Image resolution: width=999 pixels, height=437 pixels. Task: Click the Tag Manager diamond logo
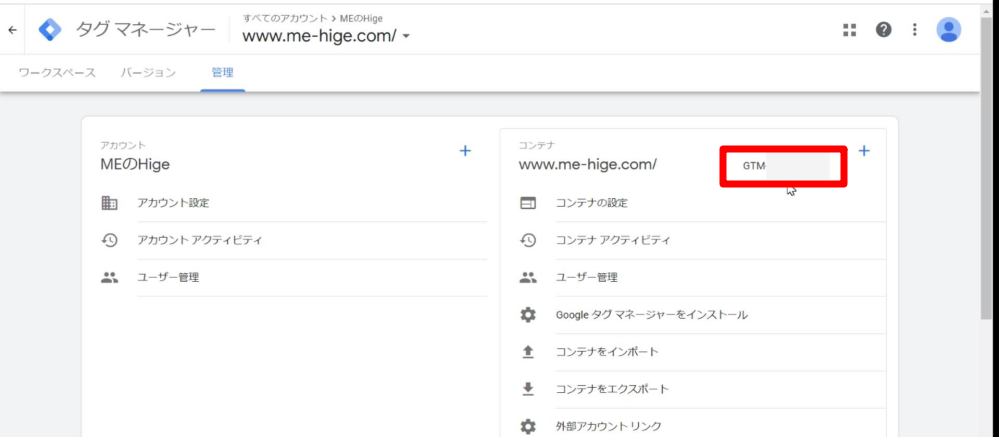[50, 30]
